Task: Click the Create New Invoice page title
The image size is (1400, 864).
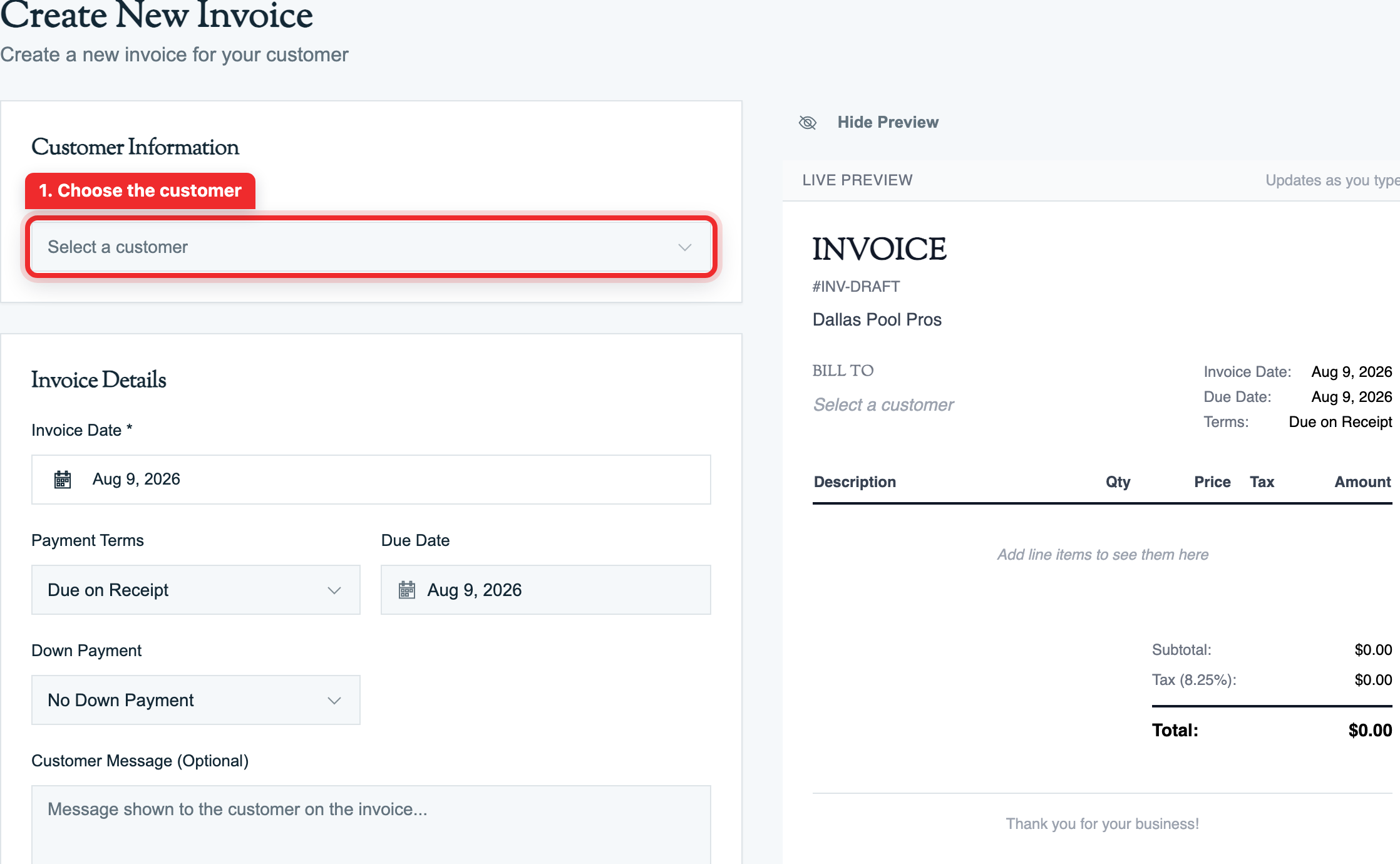Action: click(157, 15)
